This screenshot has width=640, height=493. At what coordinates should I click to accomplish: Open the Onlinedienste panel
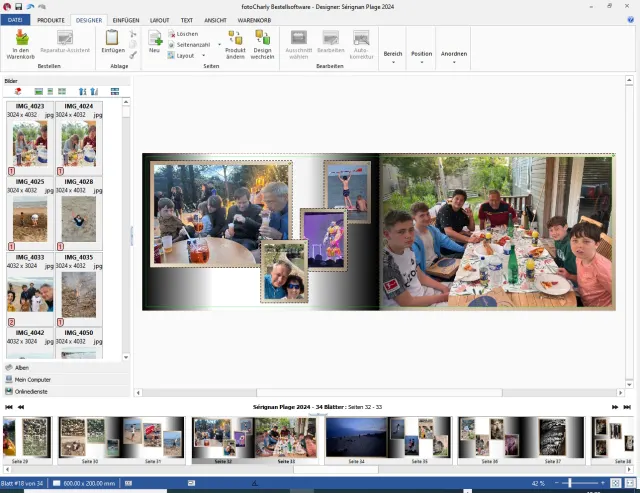tap(31, 391)
